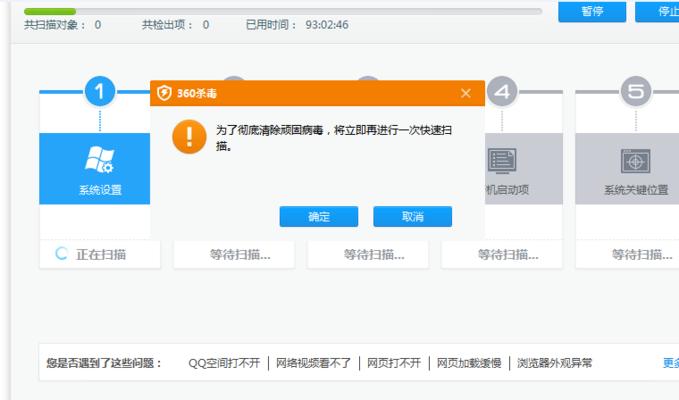Click the 系统关键位置 label

tap(636, 190)
